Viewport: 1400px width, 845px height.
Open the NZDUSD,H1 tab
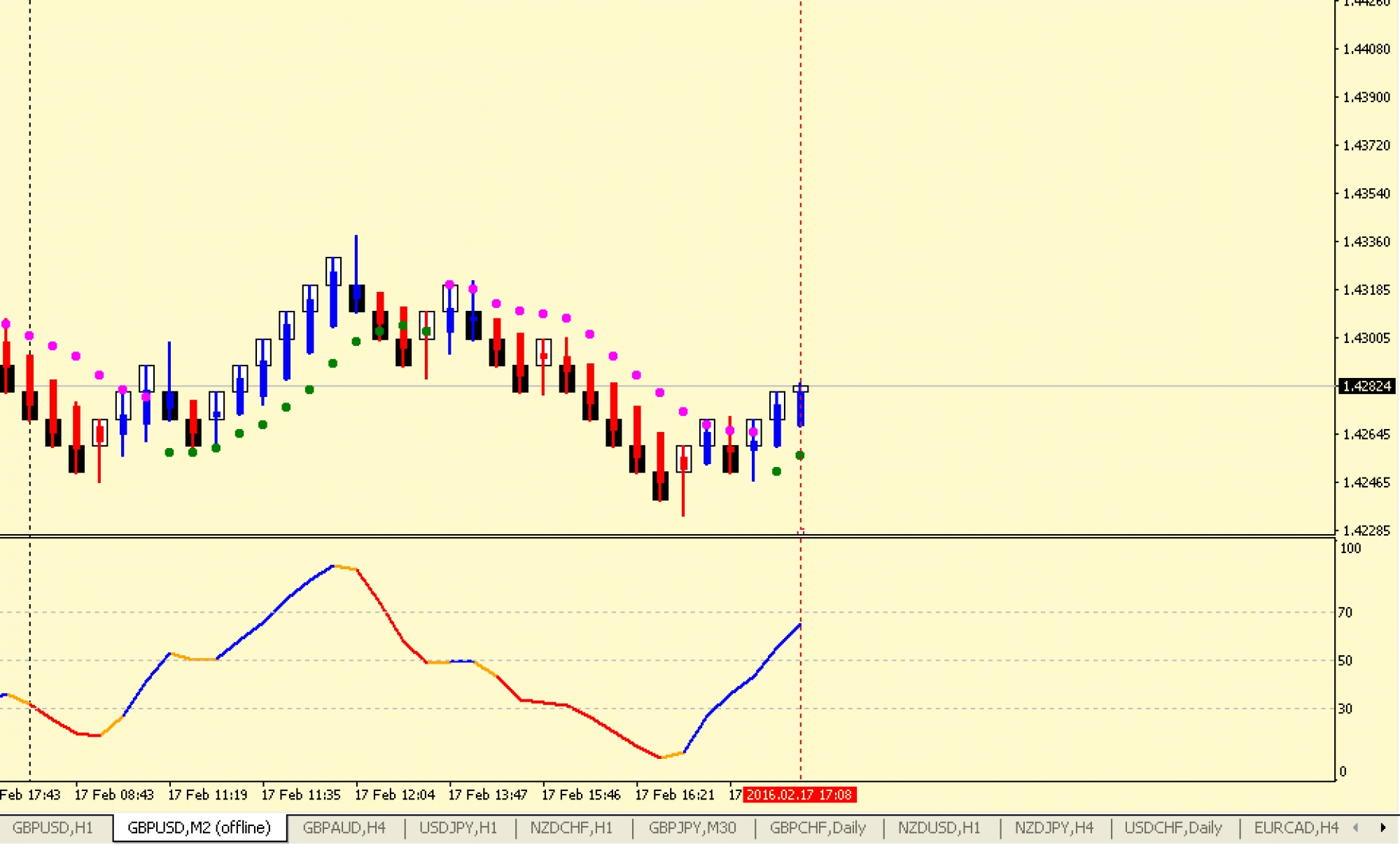point(939,828)
